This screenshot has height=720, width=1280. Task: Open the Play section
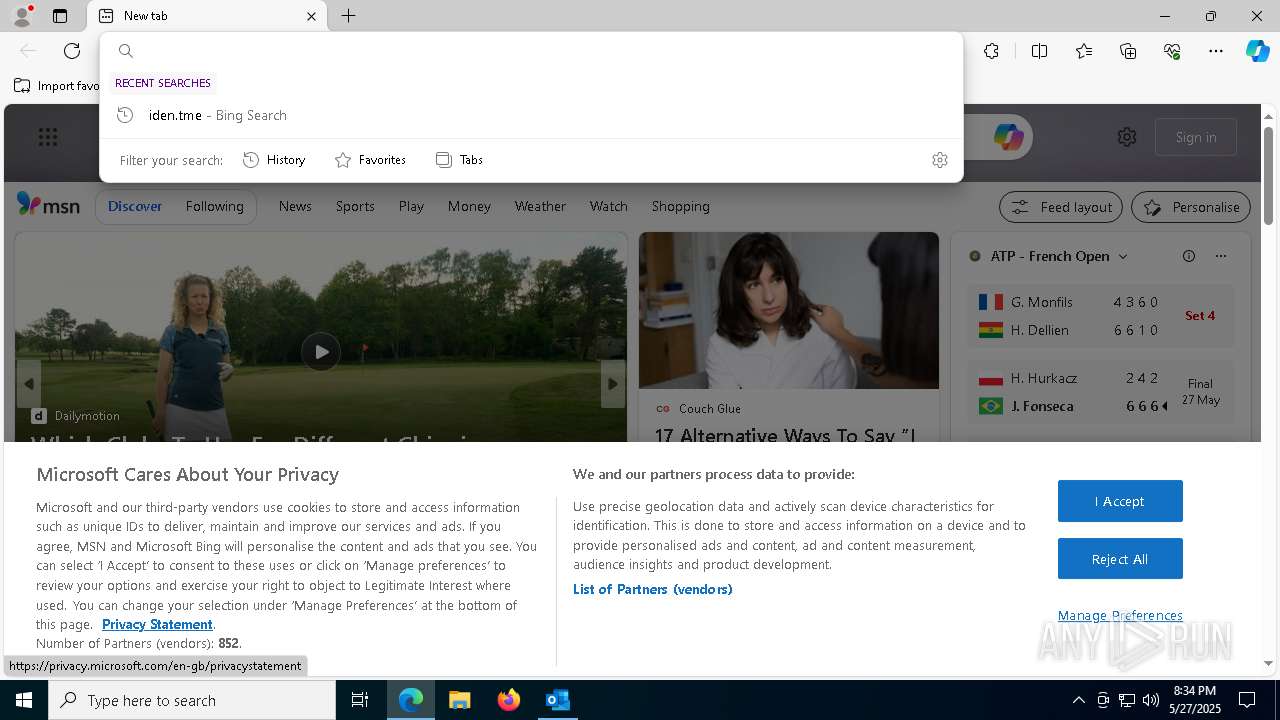[411, 206]
